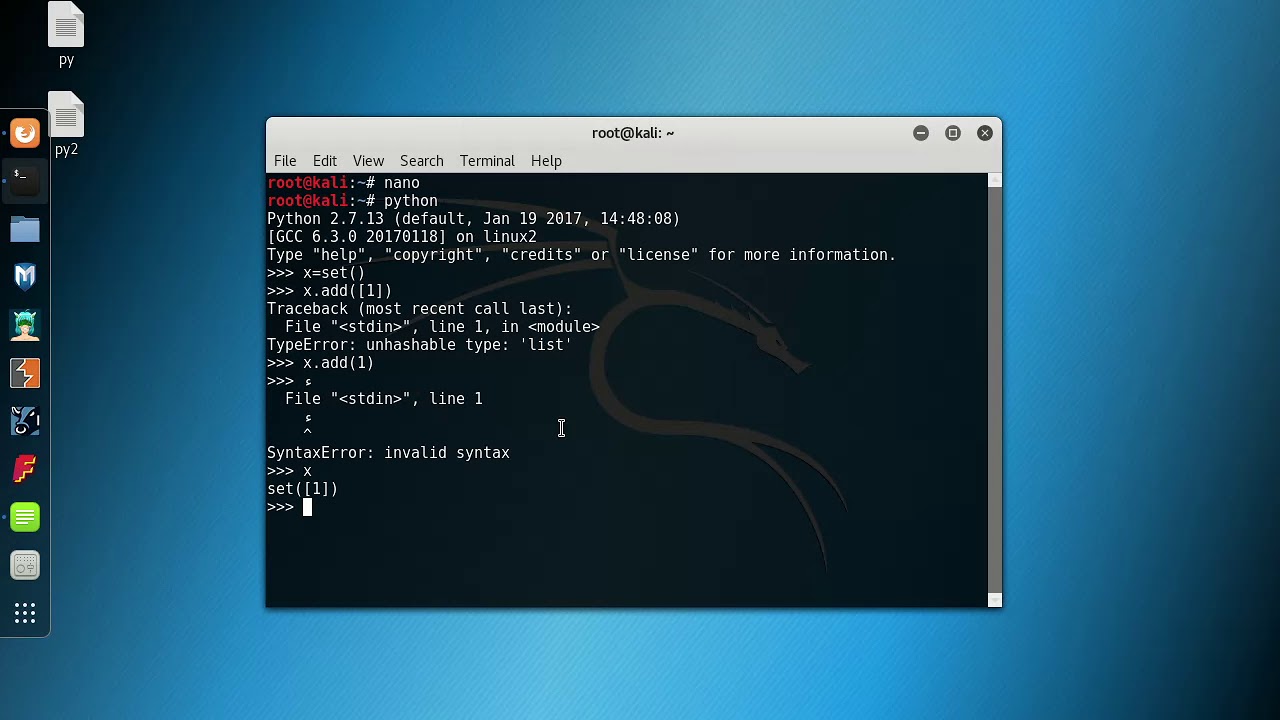The height and width of the screenshot is (720, 1280).
Task: Launch Faraday from the dock
Action: tap(25, 469)
